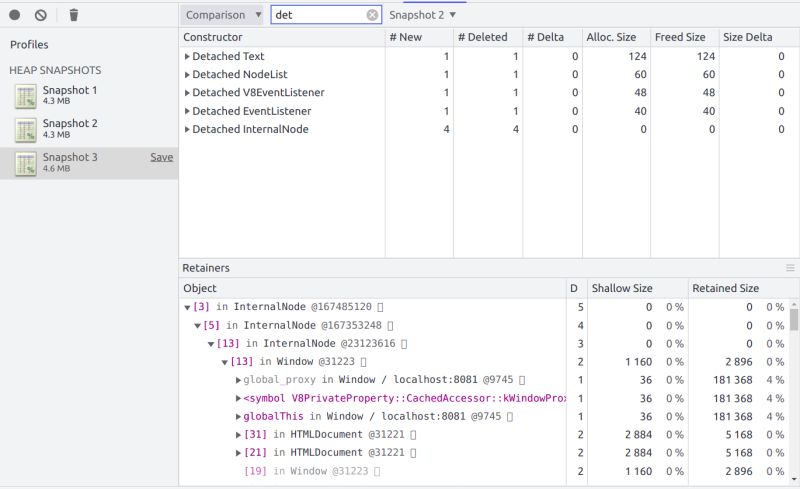Expand the Detached V8EventListener row
Viewport: 800px width, 489px height.
187,93
